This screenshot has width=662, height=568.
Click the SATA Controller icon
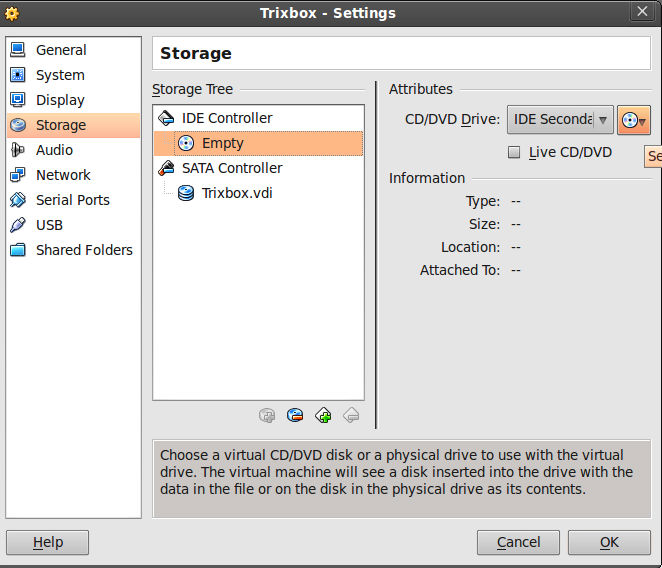click(166, 168)
